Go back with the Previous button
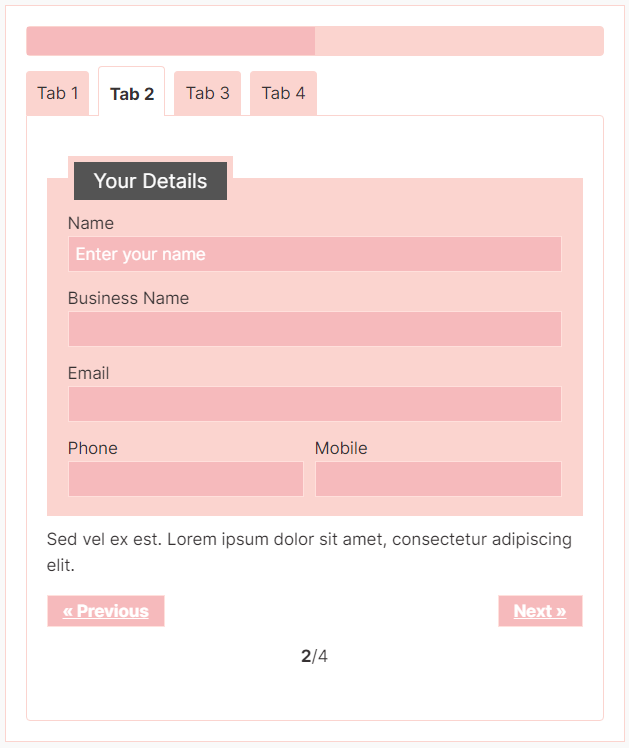The height and width of the screenshot is (748, 629). click(x=106, y=611)
